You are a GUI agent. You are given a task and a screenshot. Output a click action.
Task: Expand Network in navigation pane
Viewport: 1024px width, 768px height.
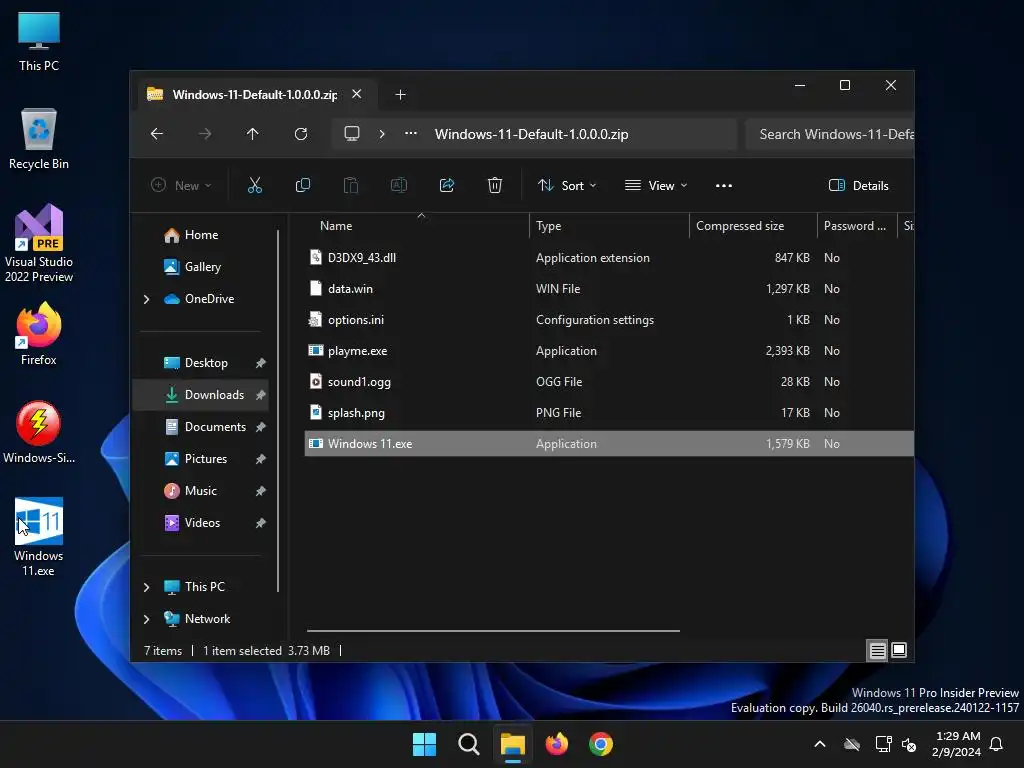click(x=146, y=619)
